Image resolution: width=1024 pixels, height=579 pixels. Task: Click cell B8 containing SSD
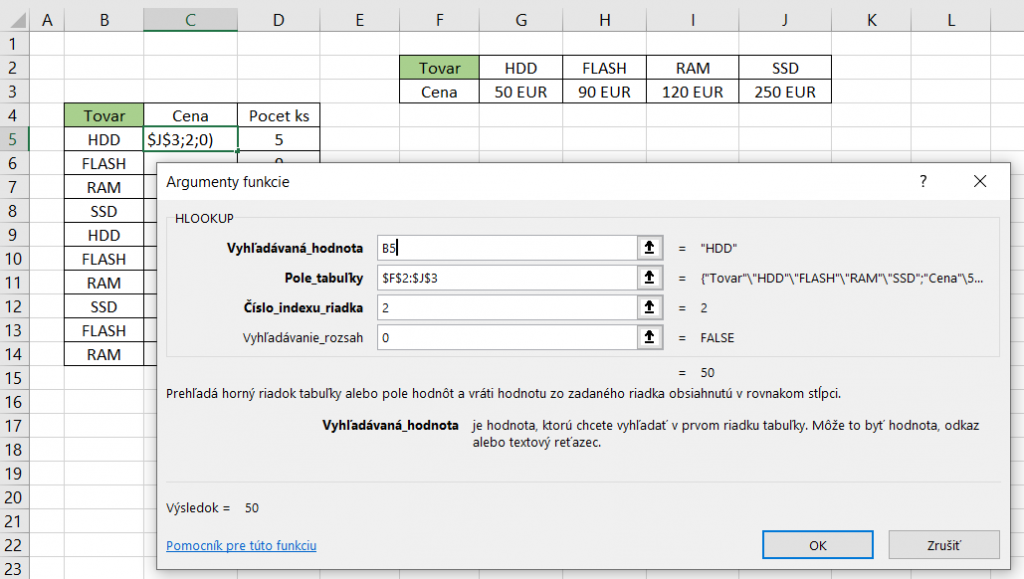tap(104, 211)
